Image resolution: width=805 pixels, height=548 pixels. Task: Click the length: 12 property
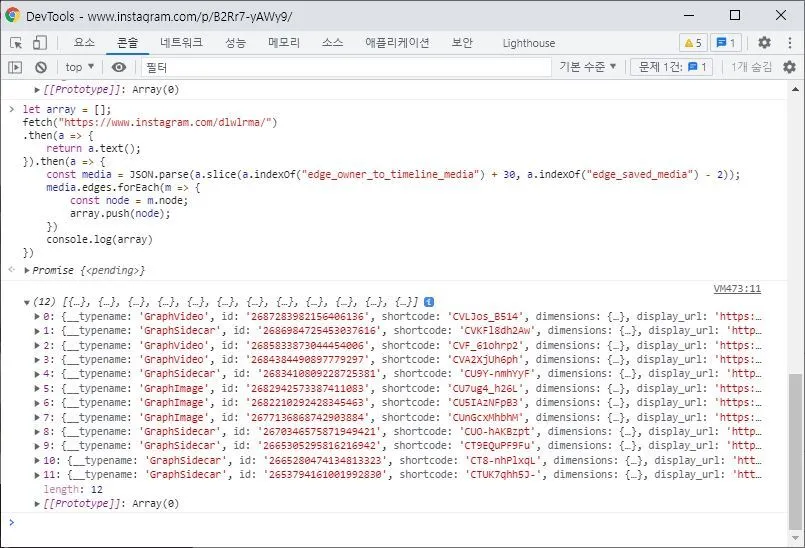click(x=73, y=489)
